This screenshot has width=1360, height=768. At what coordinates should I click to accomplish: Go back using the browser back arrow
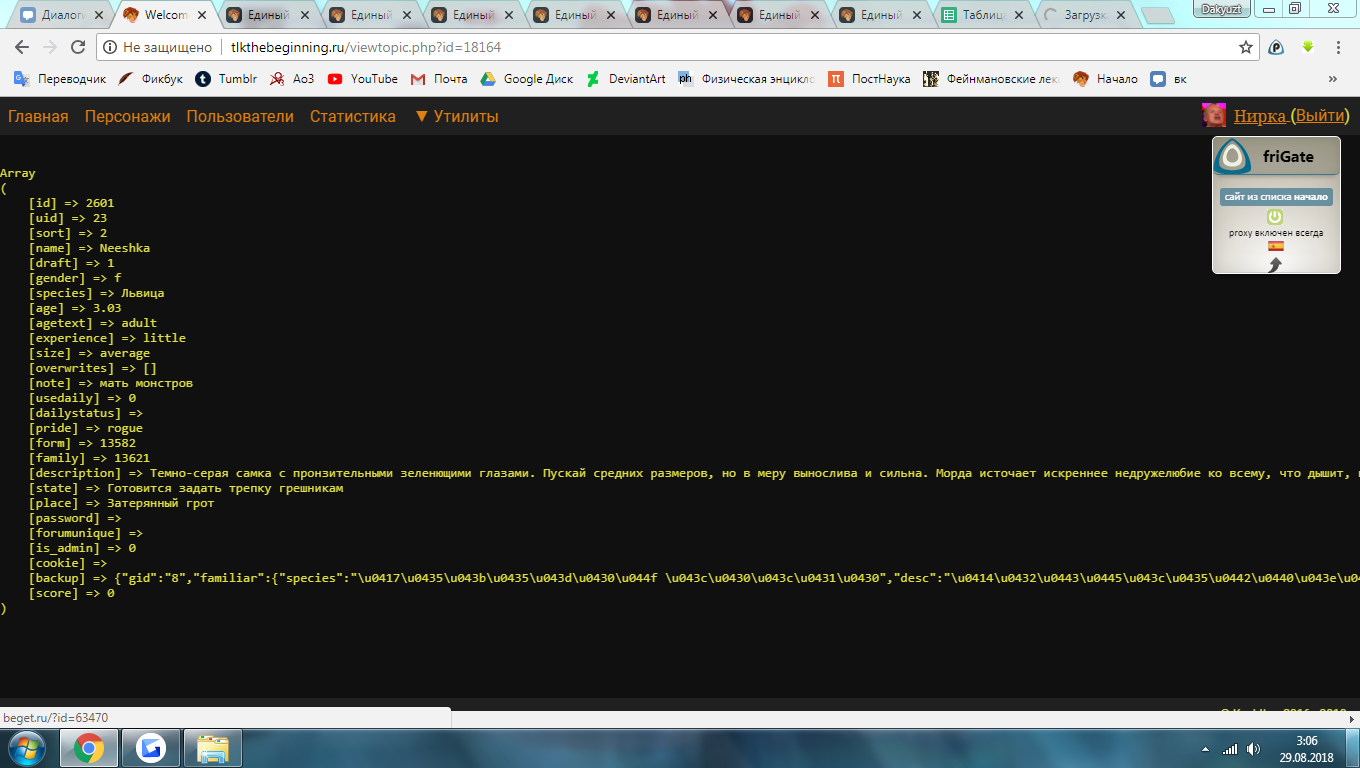(22, 47)
